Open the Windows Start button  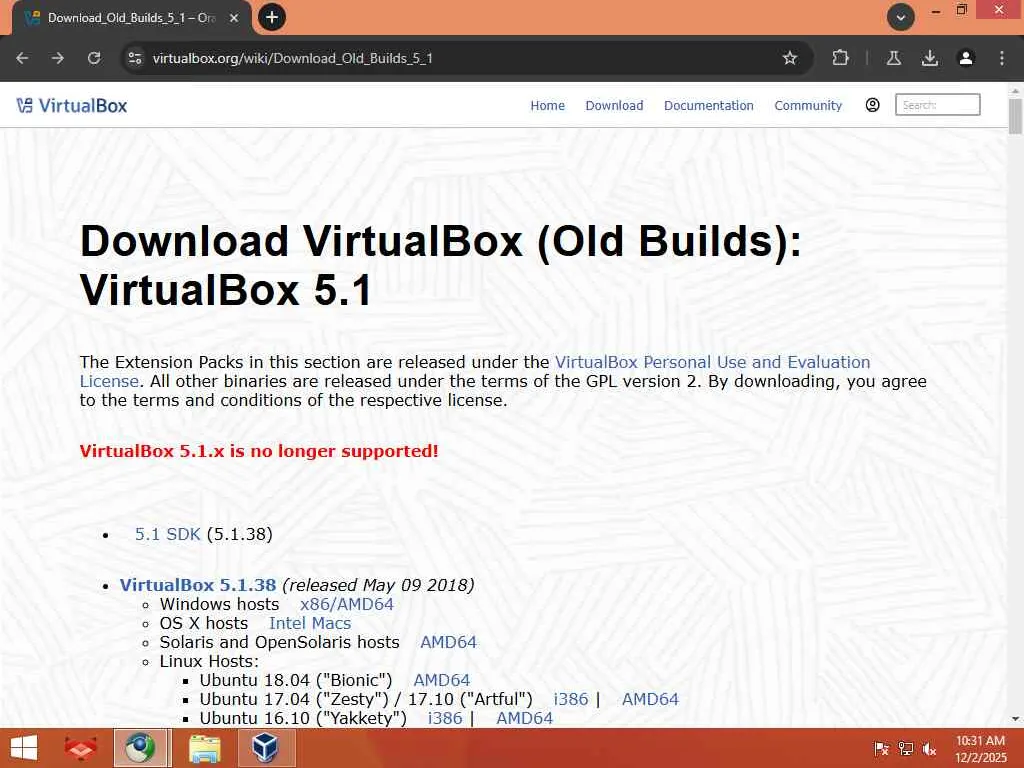coord(24,748)
